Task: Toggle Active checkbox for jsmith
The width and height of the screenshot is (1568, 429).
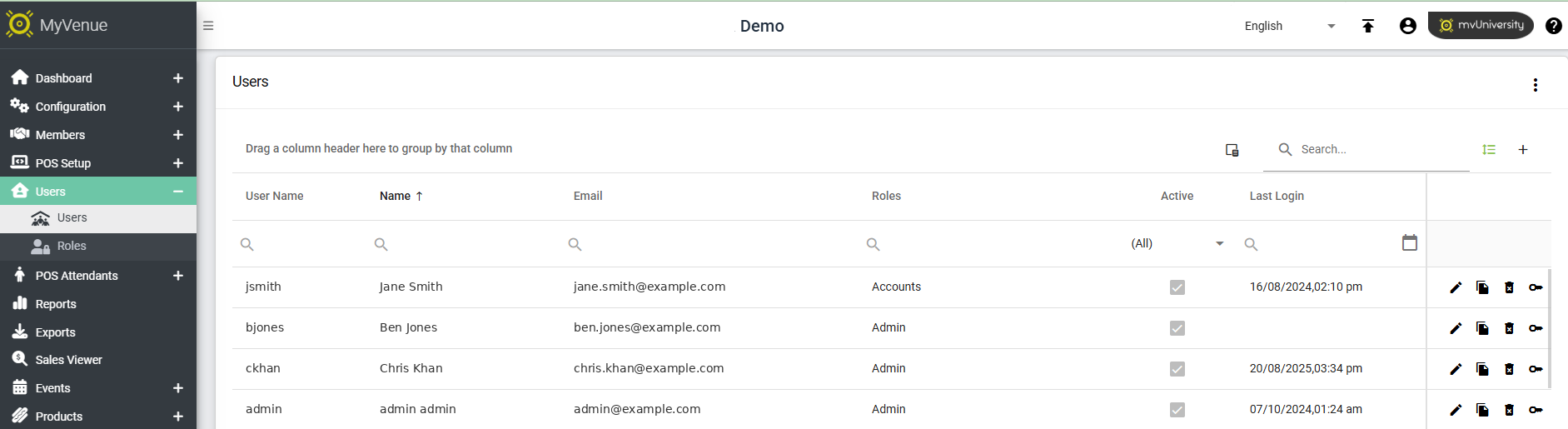Action: (1177, 287)
